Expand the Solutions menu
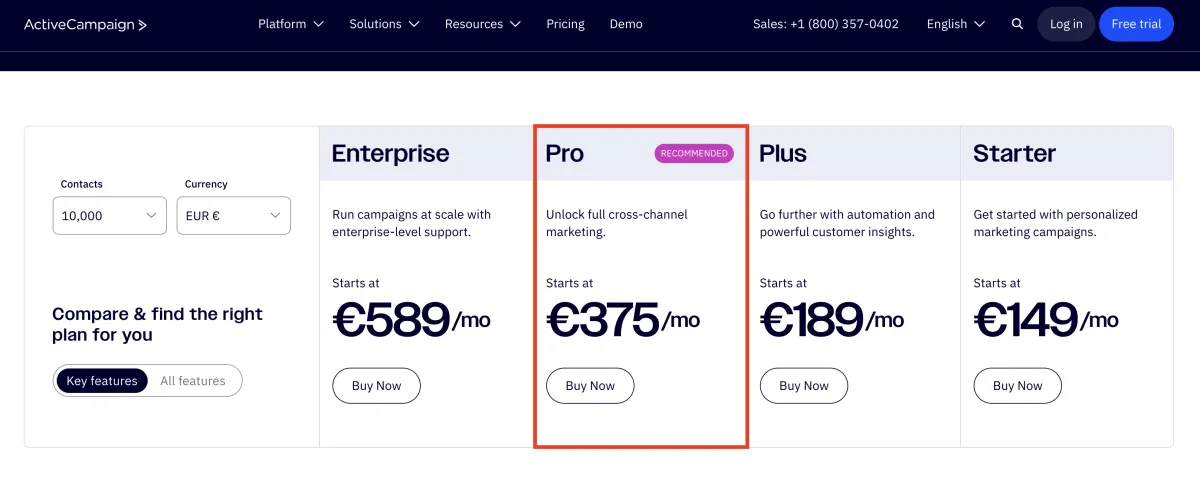The width and height of the screenshot is (1200, 493). (x=385, y=24)
